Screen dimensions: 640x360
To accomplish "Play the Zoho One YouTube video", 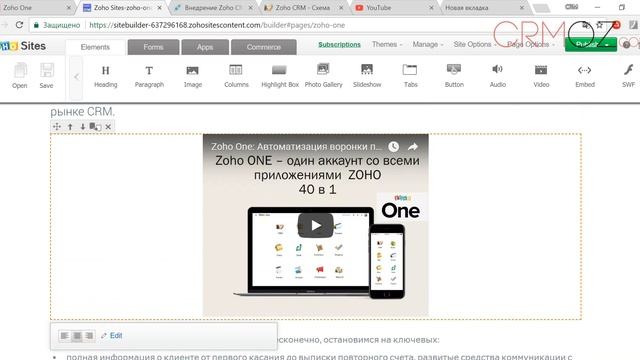I will click(316, 225).
